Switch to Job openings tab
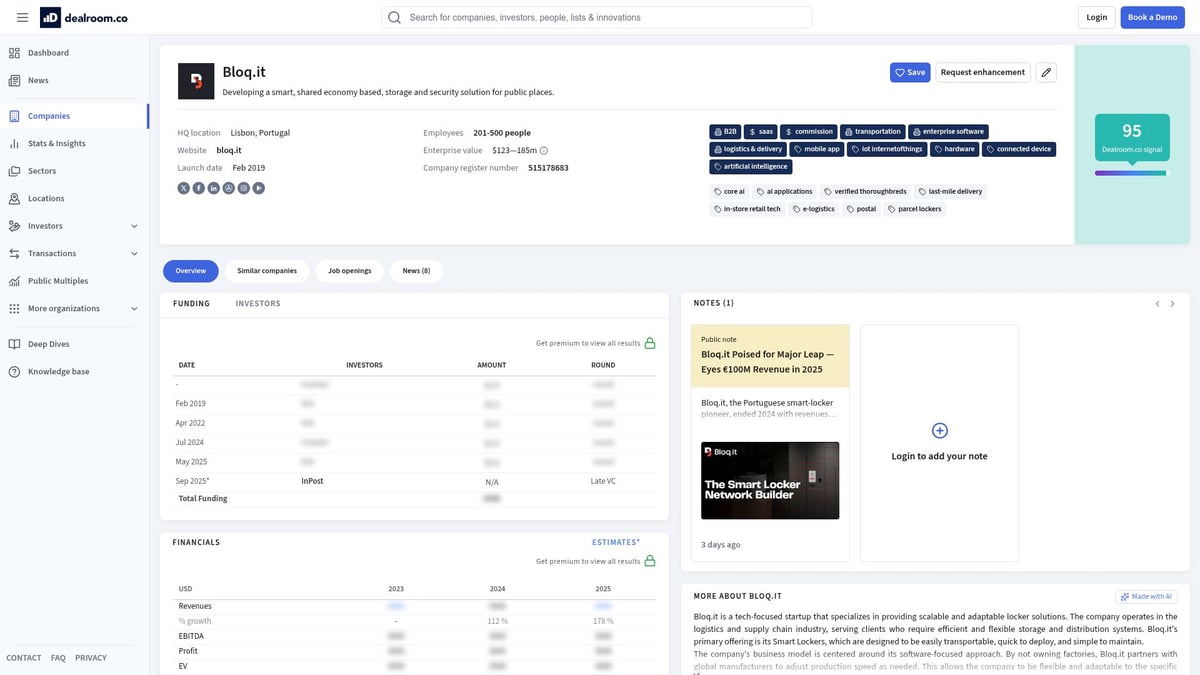The image size is (1200, 675). 350,271
